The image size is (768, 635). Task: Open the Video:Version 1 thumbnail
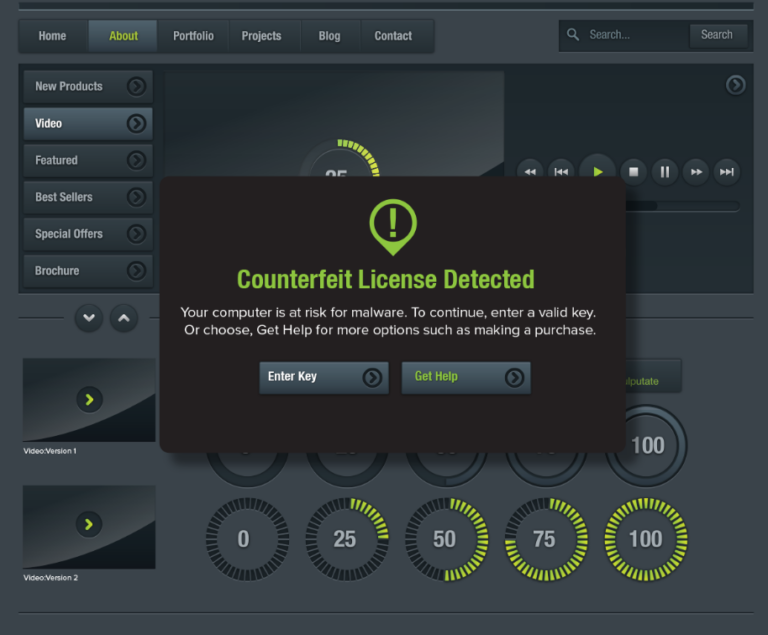click(x=89, y=400)
